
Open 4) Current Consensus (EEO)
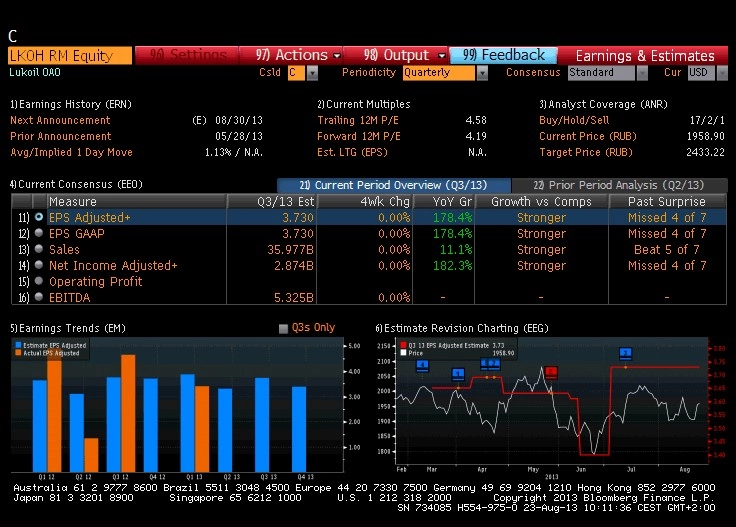point(77,184)
